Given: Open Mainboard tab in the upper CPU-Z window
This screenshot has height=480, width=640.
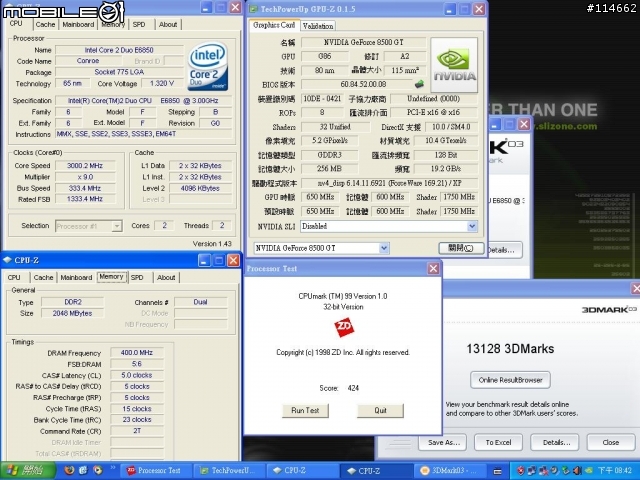Looking at the screenshot, I should 78,24.
